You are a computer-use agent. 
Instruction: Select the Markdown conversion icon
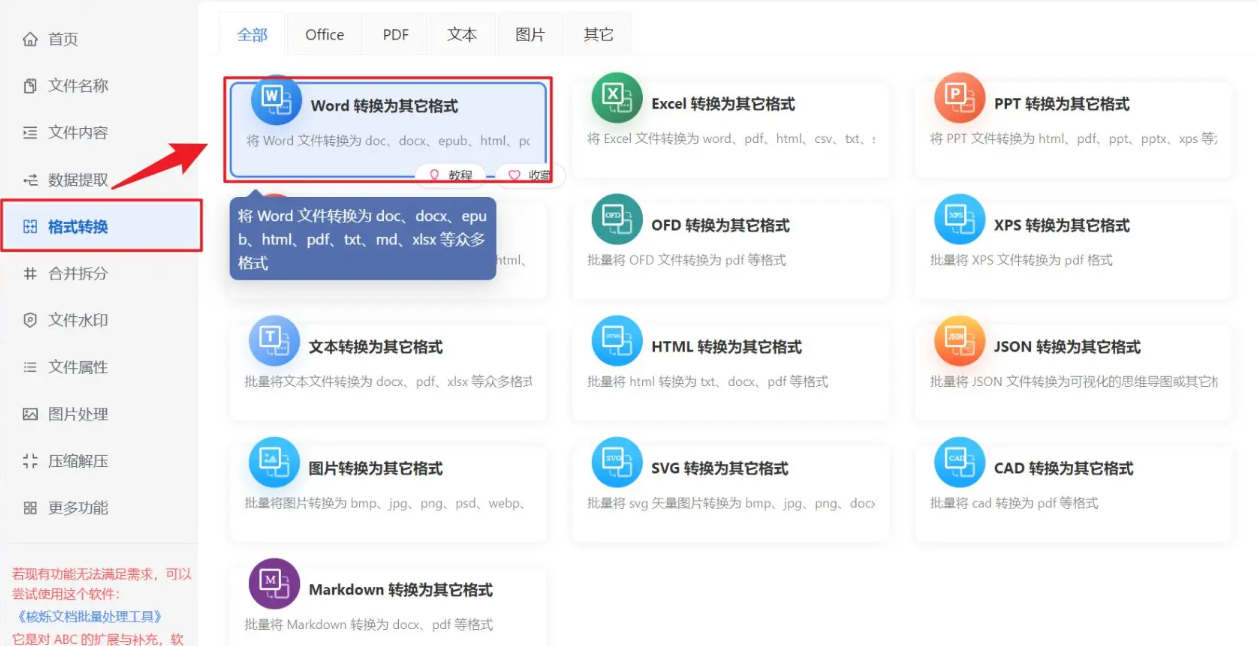(x=274, y=584)
